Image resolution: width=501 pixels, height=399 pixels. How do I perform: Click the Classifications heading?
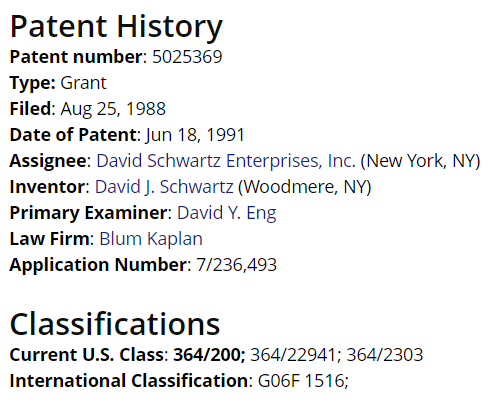tap(115, 324)
